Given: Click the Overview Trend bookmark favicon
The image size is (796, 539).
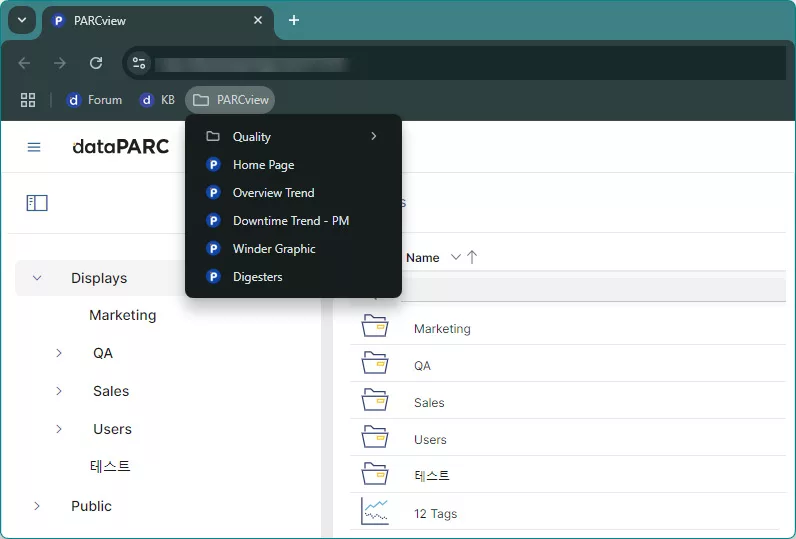Looking at the screenshot, I should point(213,193).
